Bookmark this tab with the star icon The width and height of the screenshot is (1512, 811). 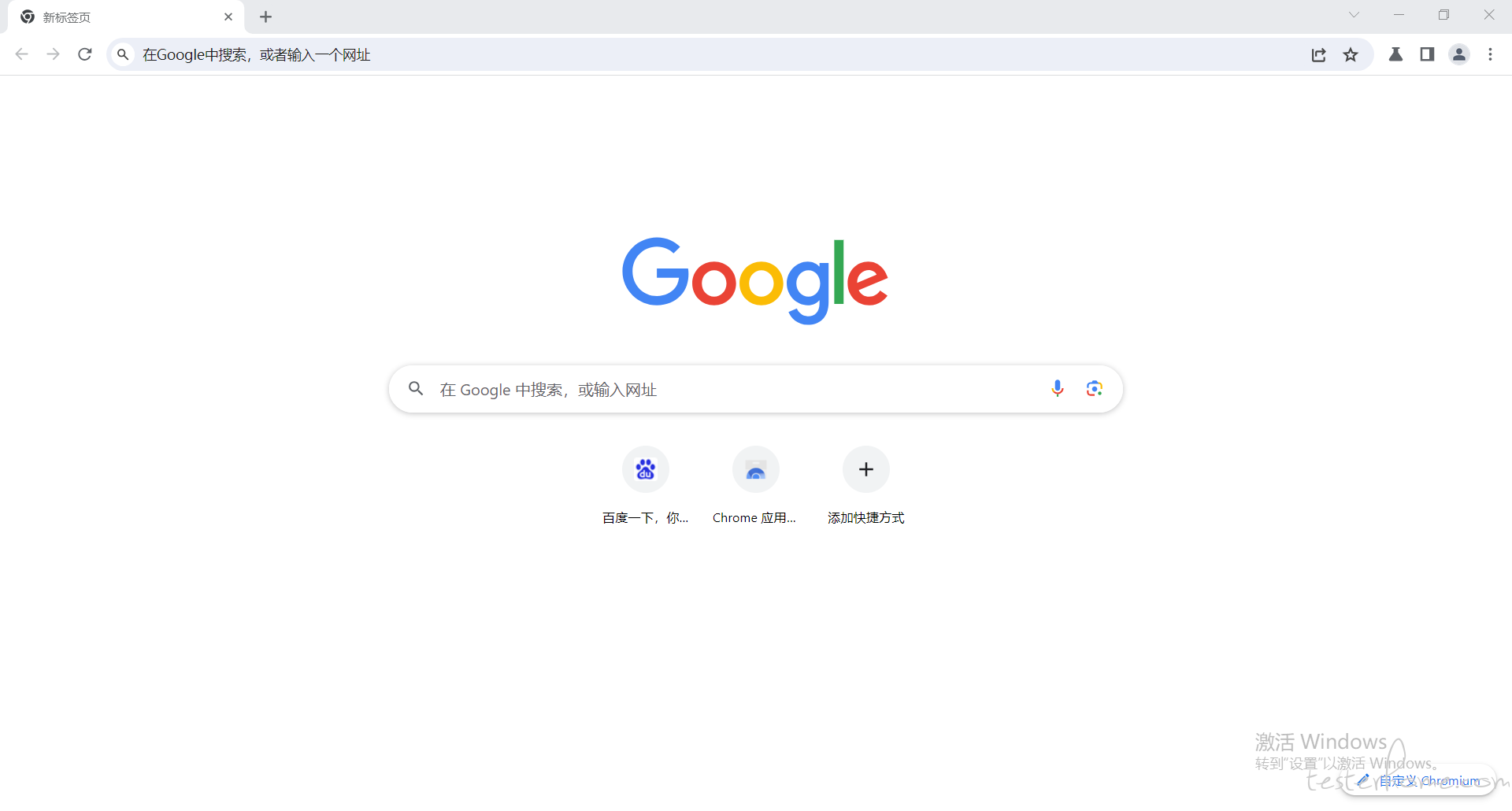pos(1351,54)
